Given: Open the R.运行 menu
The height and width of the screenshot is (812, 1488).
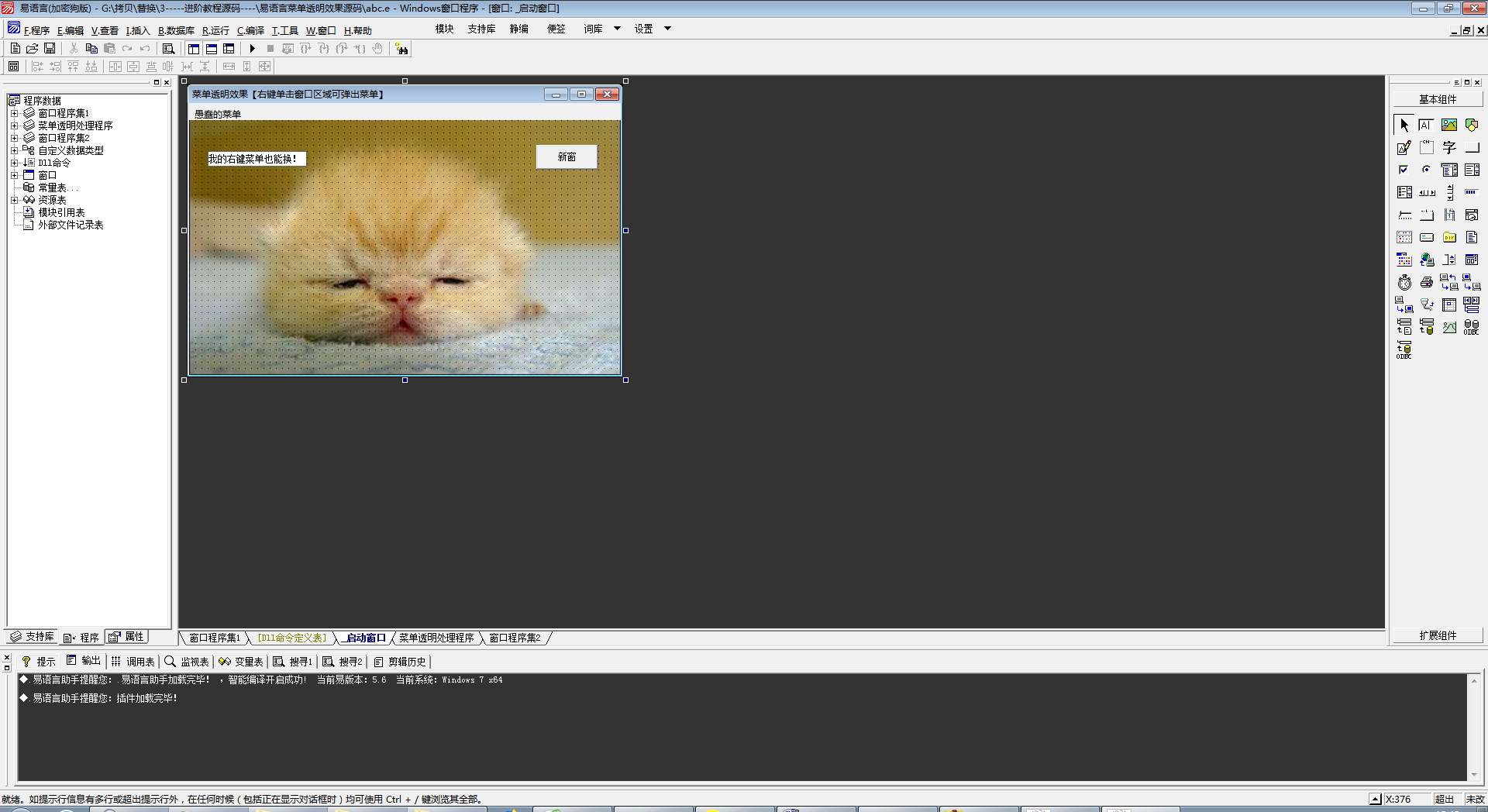Looking at the screenshot, I should [x=215, y=30].
